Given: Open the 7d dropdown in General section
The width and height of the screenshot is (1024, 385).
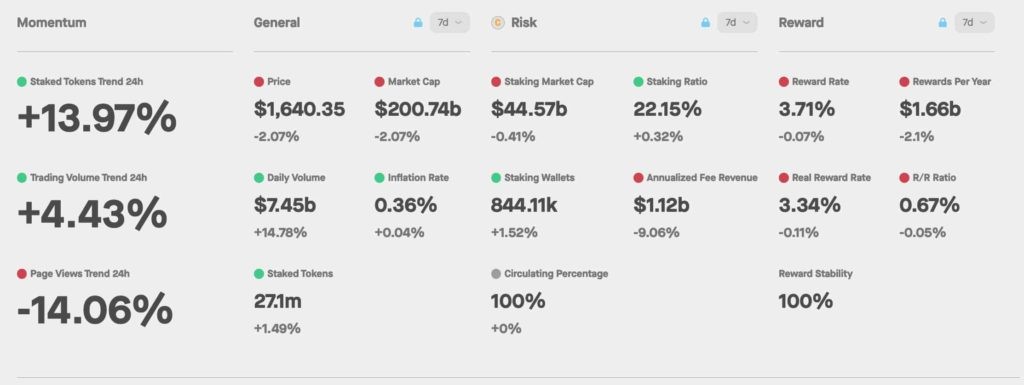Looking at the screenshot, I should coord(449,22).
